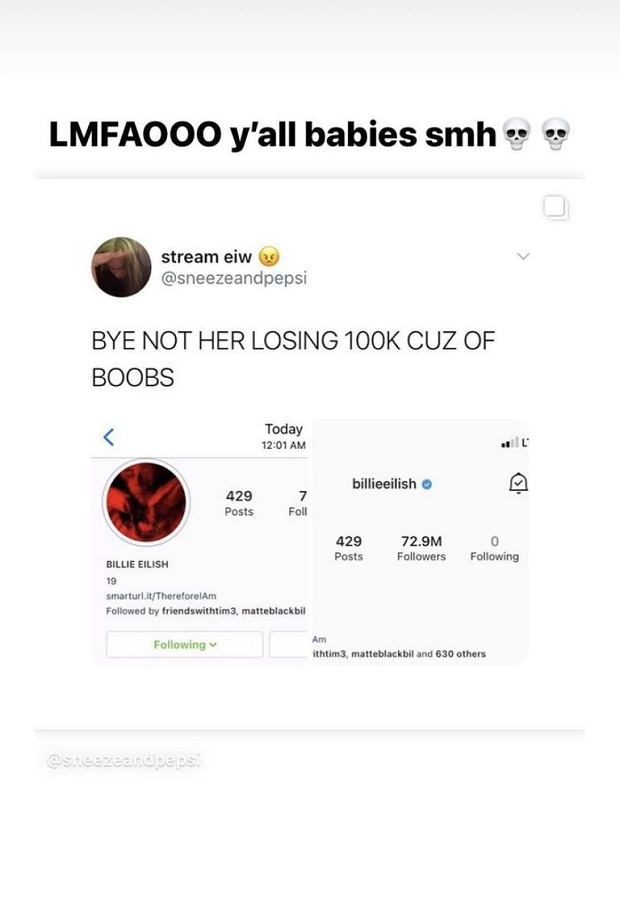
Task: Tap the first skull emoji
Action: point(516,134)
